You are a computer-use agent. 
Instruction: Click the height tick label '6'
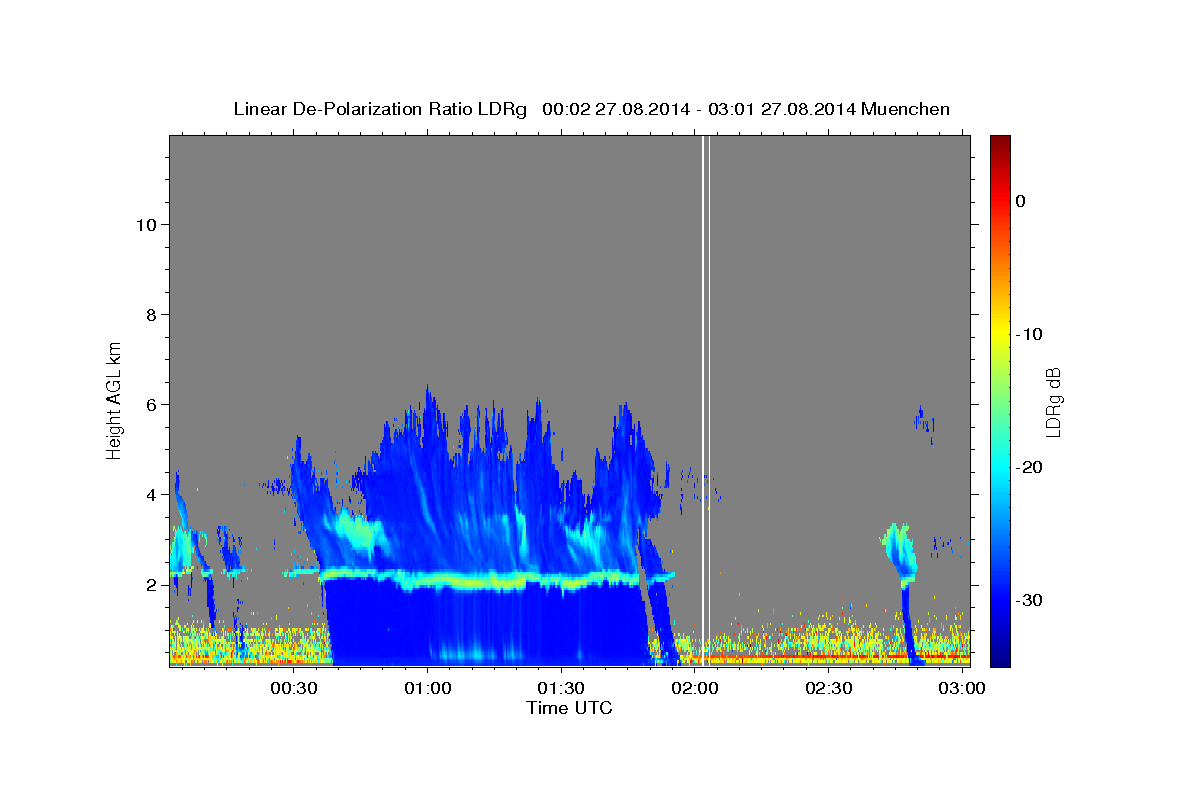[150, 404]
